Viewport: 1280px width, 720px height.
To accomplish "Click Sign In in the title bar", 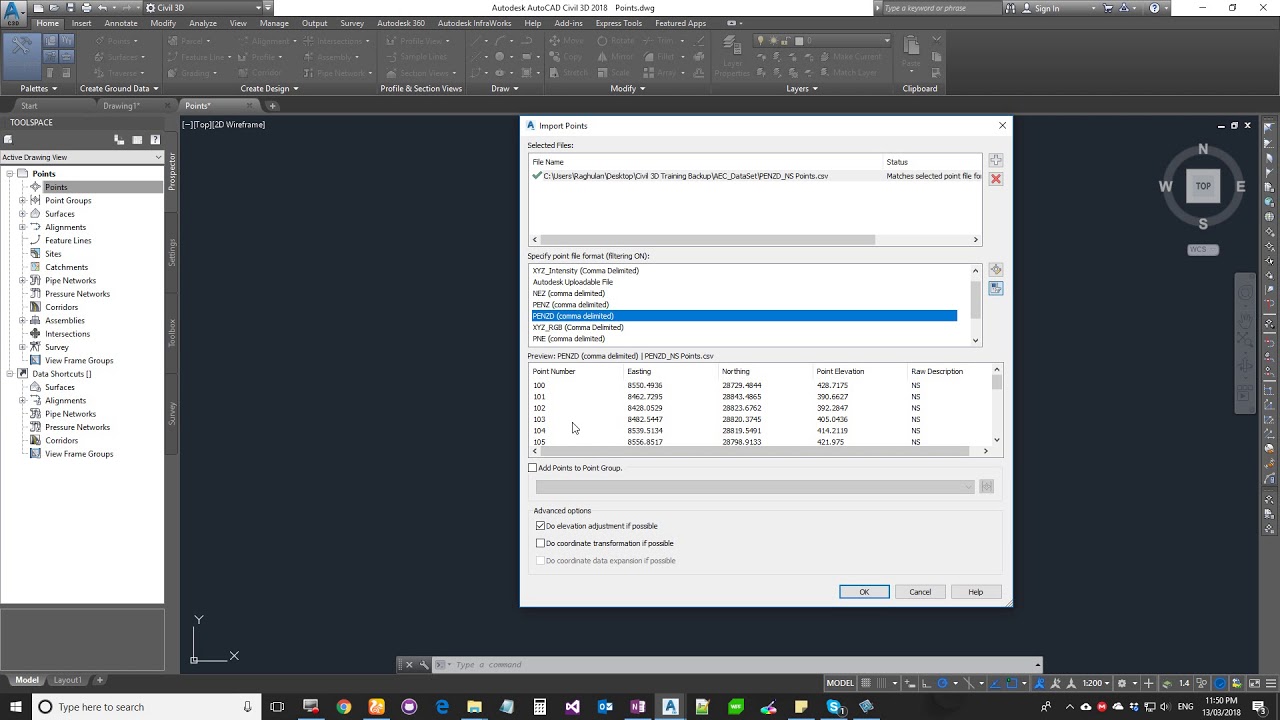I will click(x=1047, y=8).
